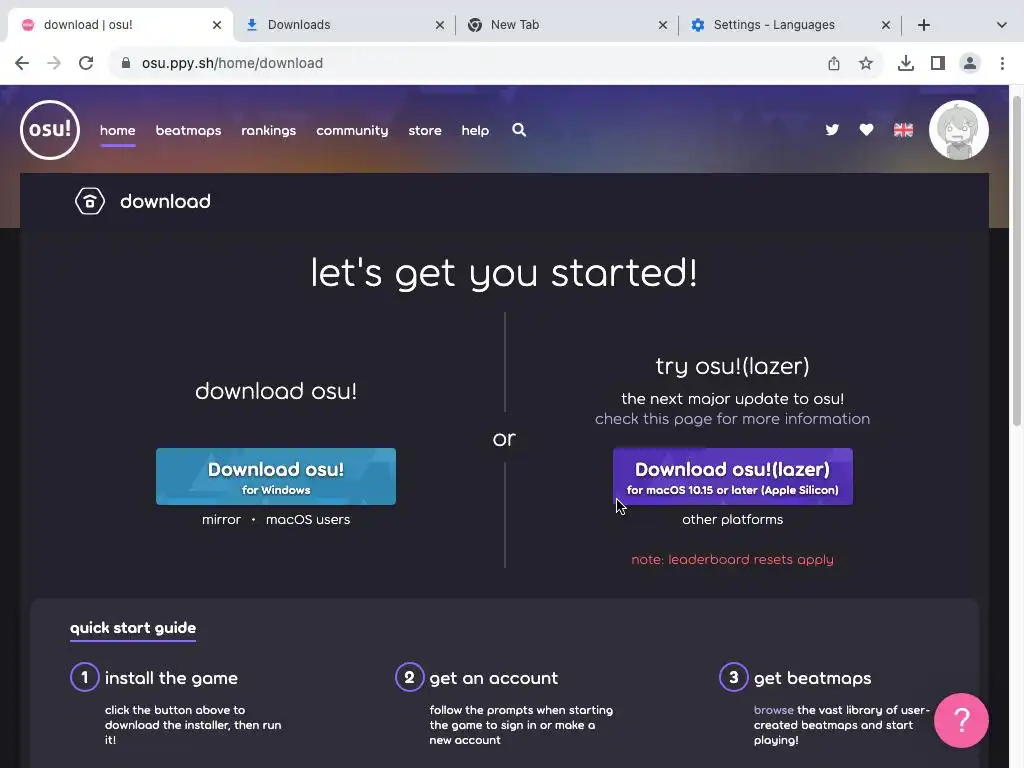Open a new tab with plus button
The height and width of the screenshot is (768, 1024).
pos(923,25)
